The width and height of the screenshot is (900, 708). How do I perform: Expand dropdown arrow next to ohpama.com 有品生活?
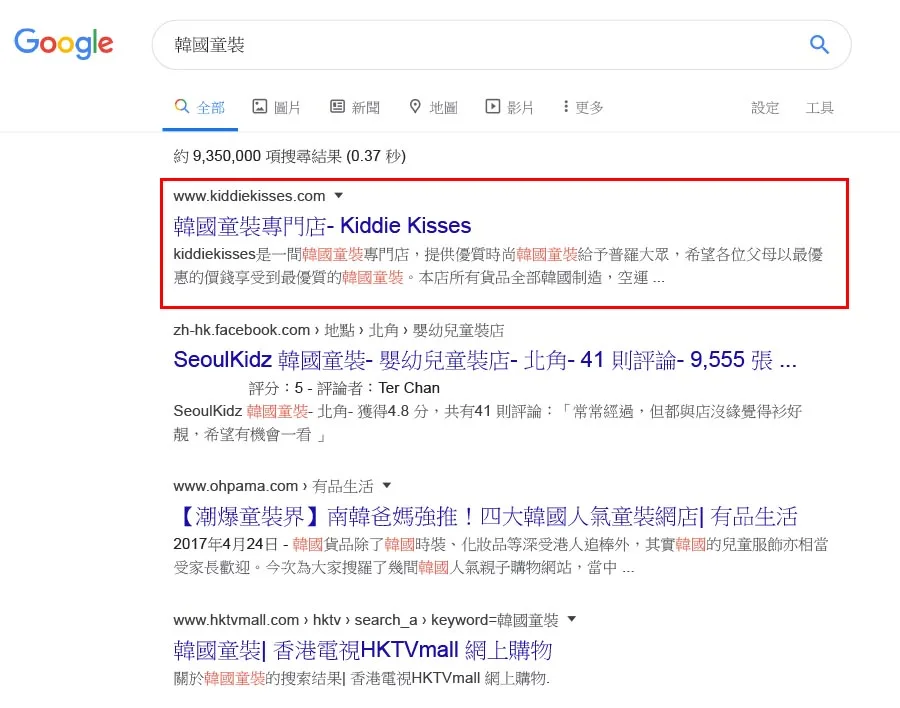[387, 486]
